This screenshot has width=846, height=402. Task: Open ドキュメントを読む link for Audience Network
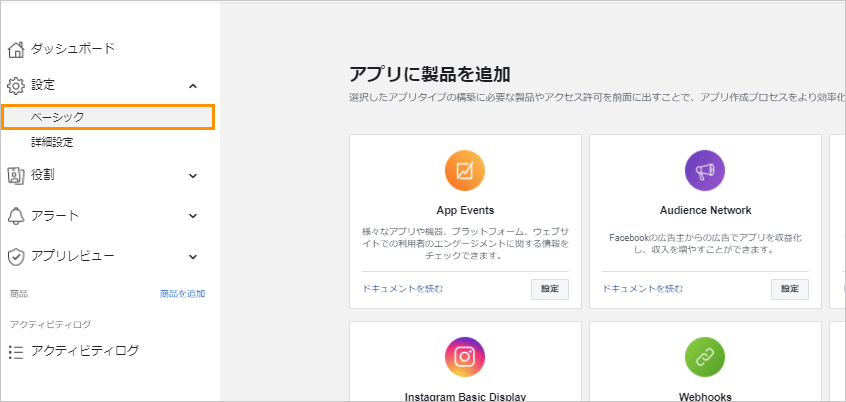643,289
